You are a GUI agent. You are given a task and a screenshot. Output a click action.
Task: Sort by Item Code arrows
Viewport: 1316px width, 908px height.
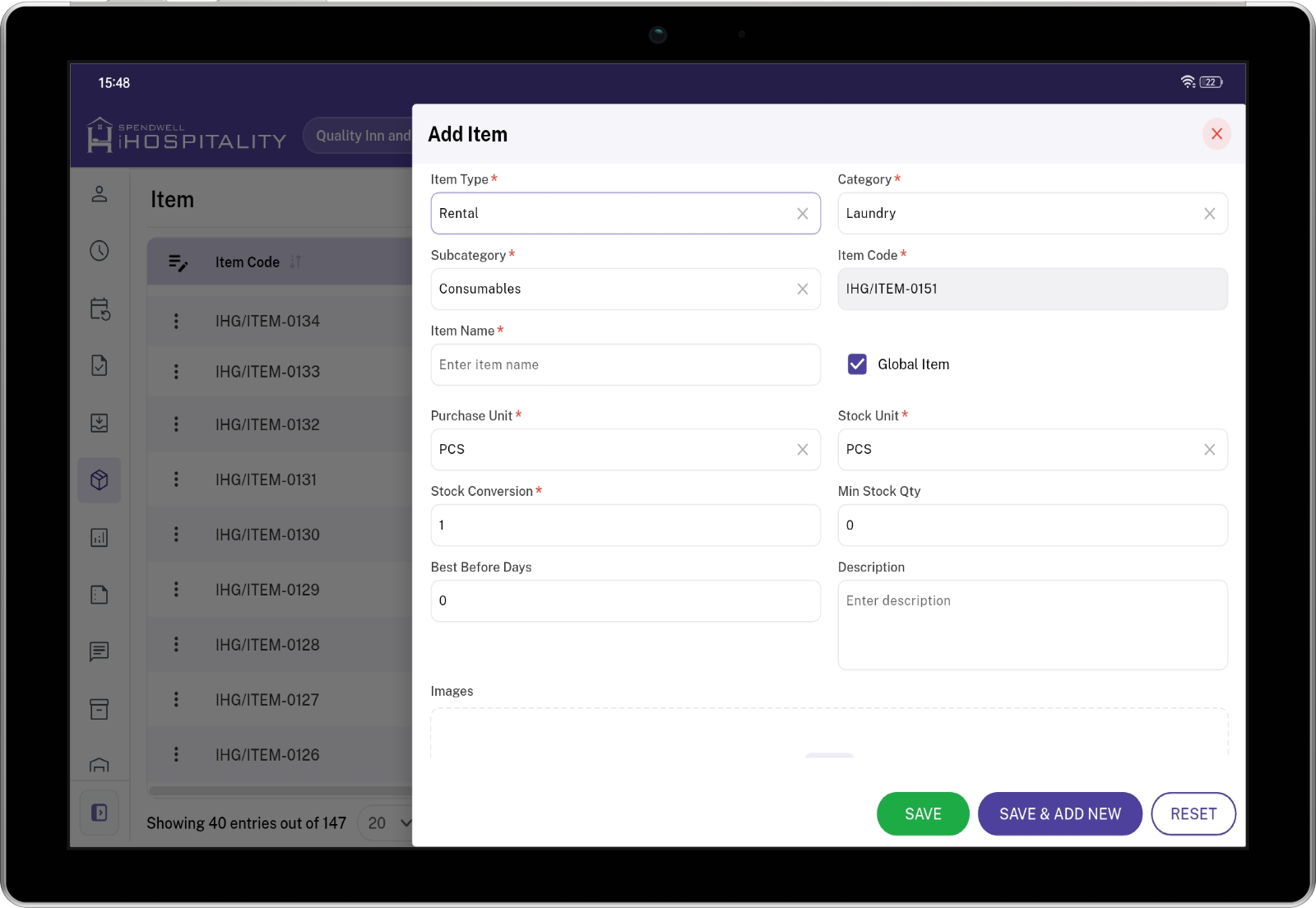[x=295, y=262]
